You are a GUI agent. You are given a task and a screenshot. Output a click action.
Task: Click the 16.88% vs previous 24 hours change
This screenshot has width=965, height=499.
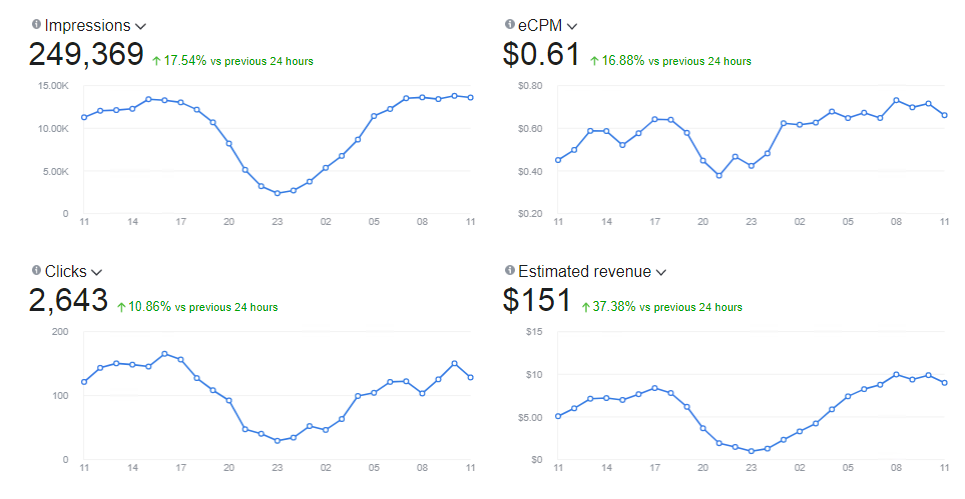671,61
